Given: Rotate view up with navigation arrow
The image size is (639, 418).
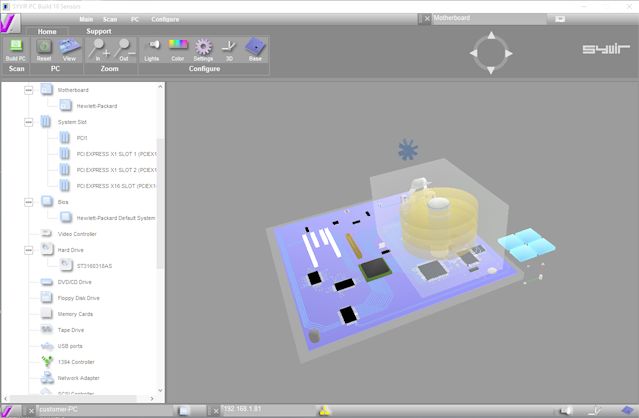Looking at the screenshot, I should (491, 35).
